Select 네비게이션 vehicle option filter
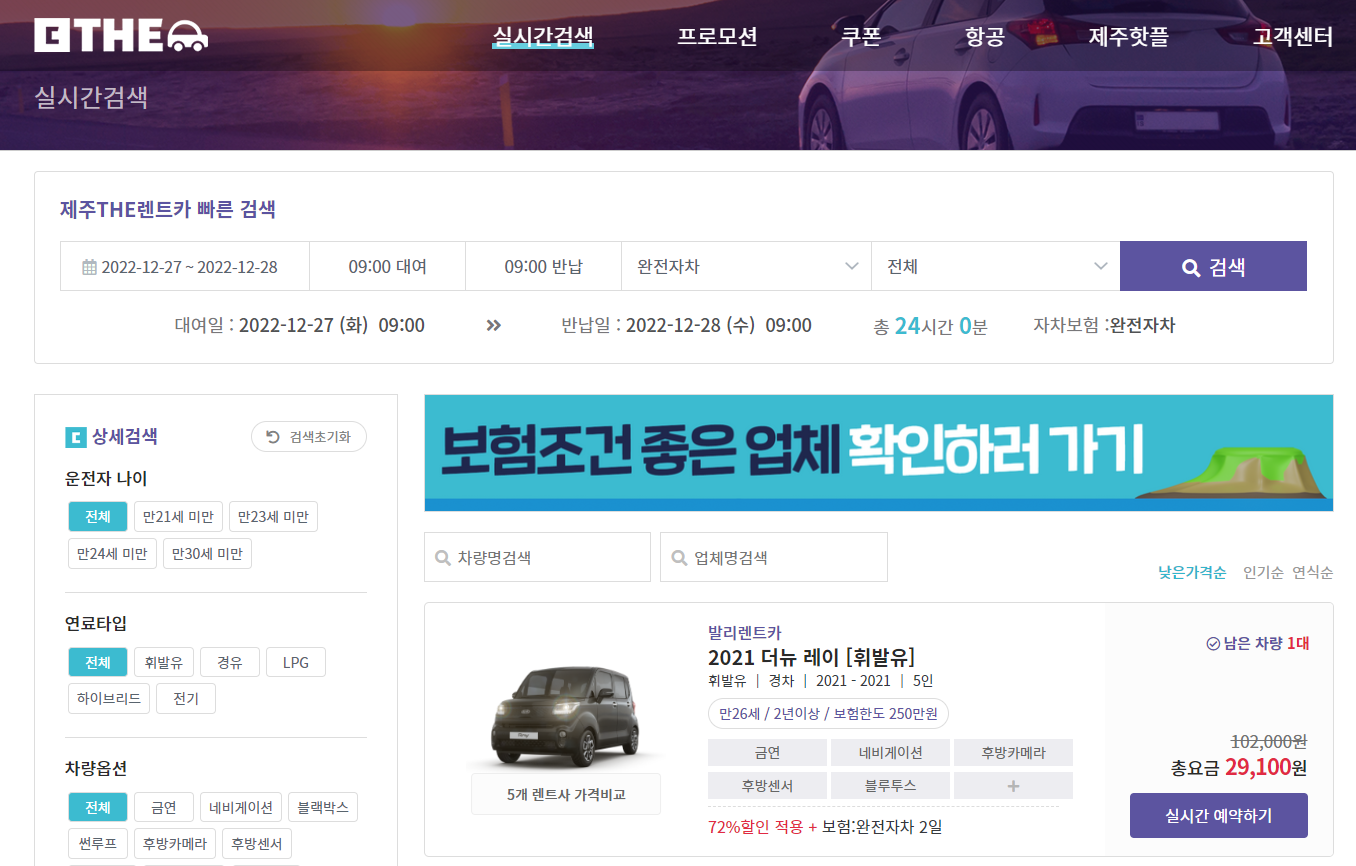 pyautogui.click(x=241, y=807)
